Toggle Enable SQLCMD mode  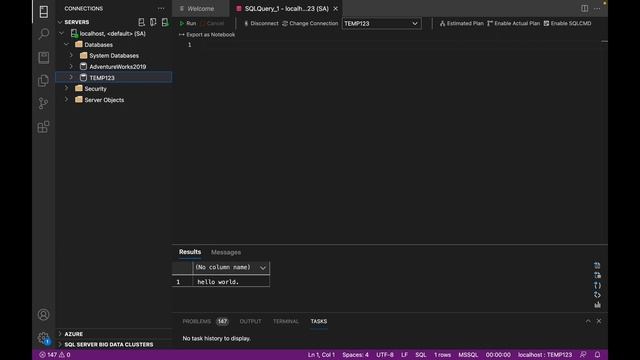567,23
